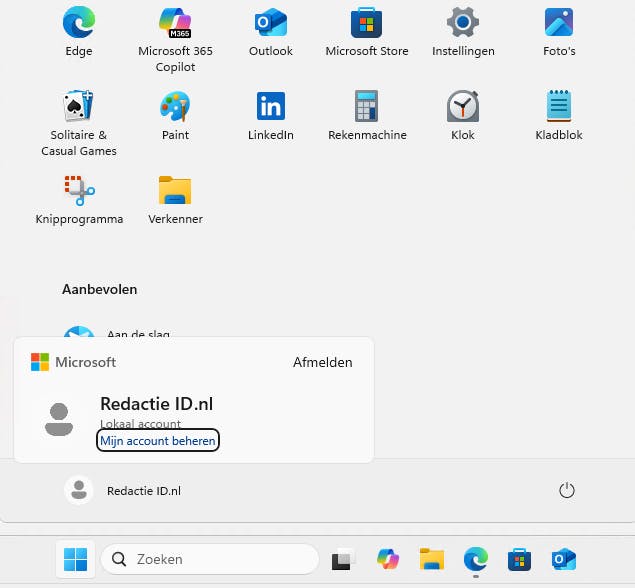Click Mijn account beheren link

tap(158, 440)
